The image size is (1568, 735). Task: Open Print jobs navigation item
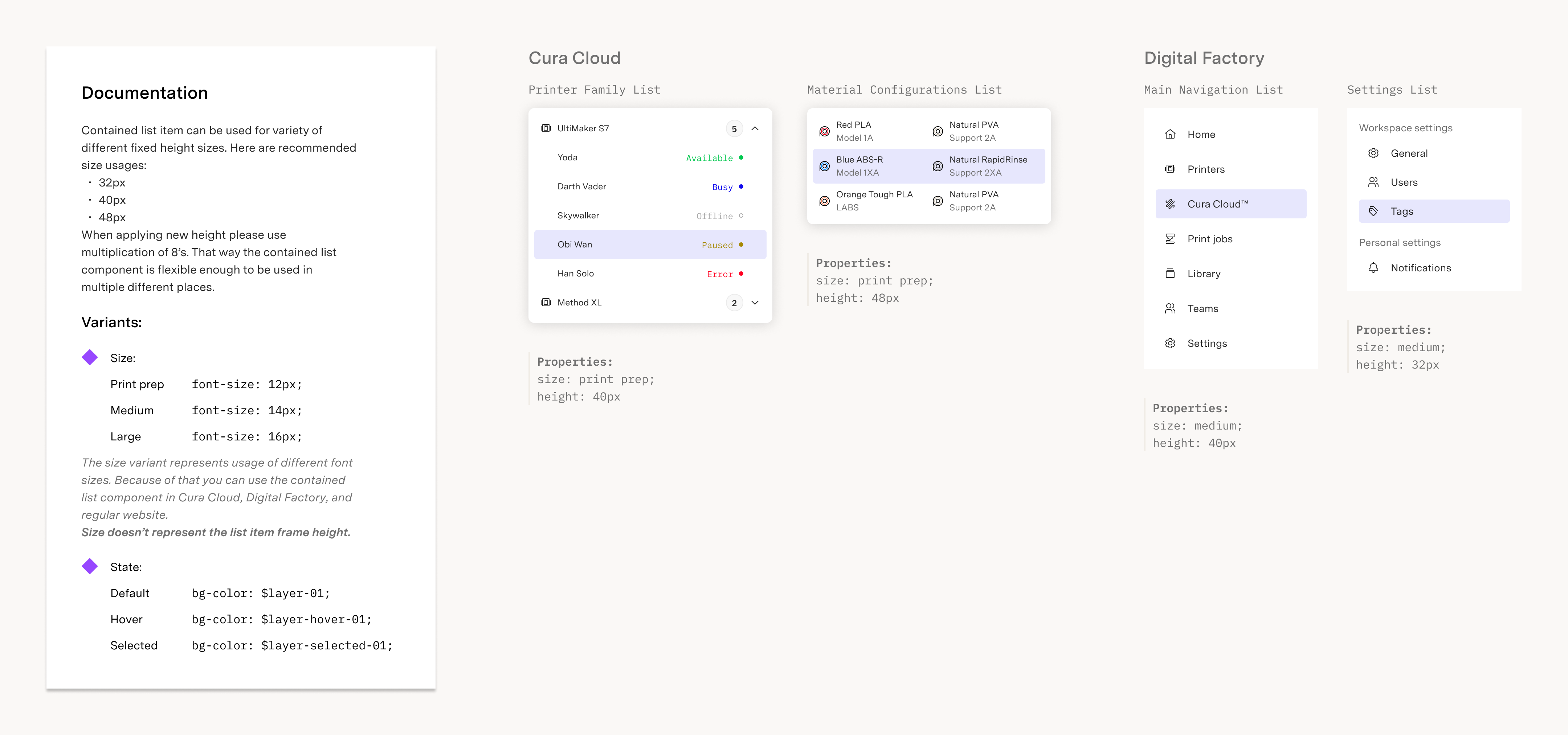(1231, 238)
